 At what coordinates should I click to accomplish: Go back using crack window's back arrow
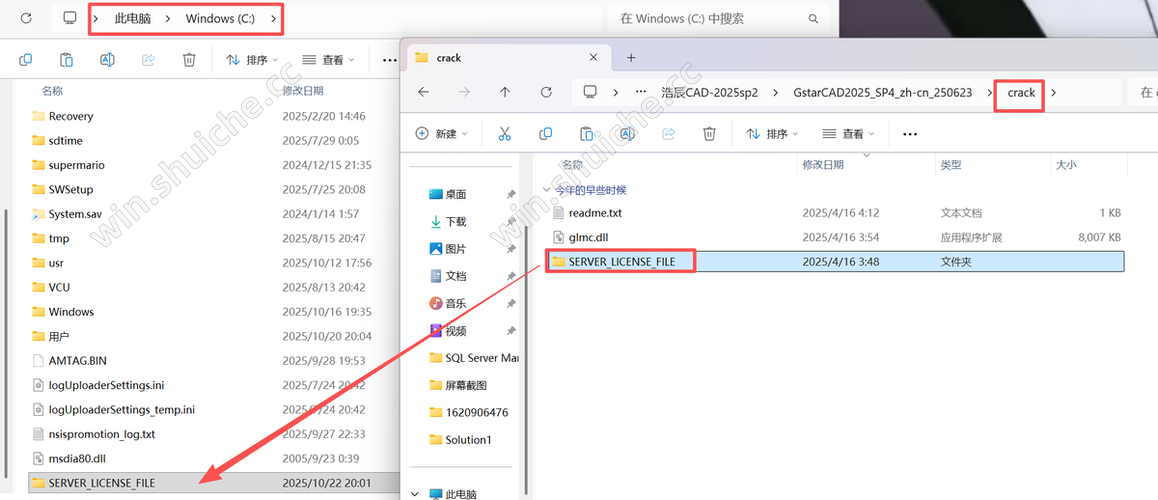click(423, 92)
